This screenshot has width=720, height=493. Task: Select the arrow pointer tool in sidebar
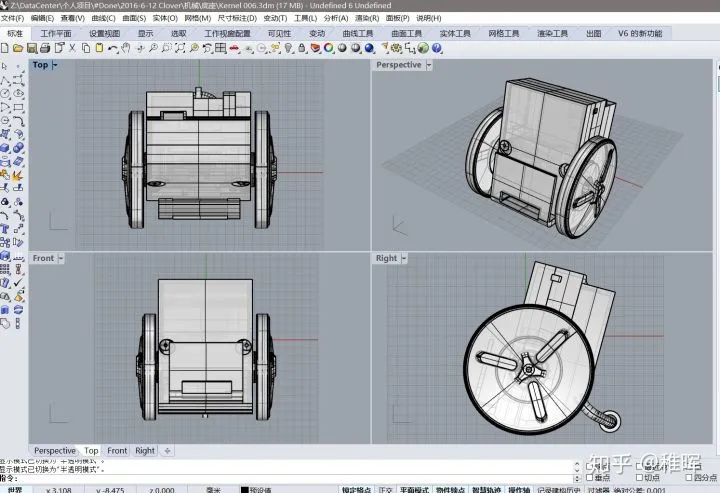pyautogui.click(x=5, y=67)
